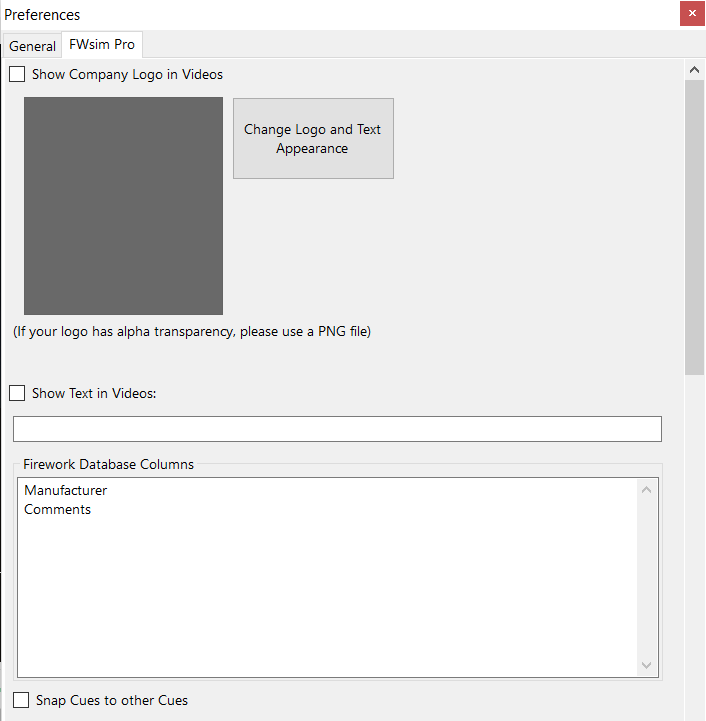Select Comments in database columns list
Screen dimensions: 706x721
[57, 509]
